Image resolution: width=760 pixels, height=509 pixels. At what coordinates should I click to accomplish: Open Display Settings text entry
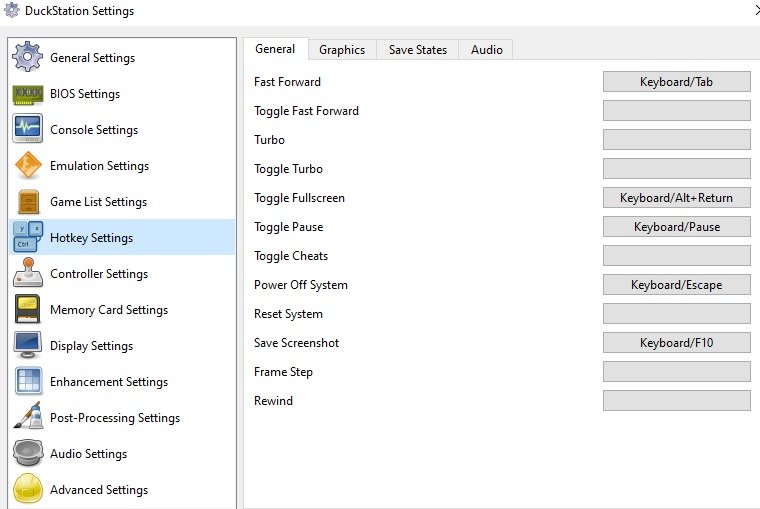[91, 346]
